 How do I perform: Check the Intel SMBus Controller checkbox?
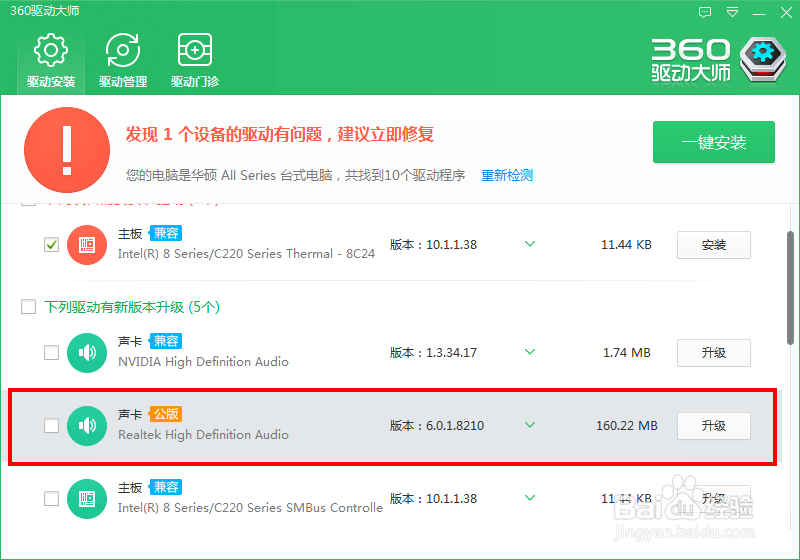coord(52,498)
